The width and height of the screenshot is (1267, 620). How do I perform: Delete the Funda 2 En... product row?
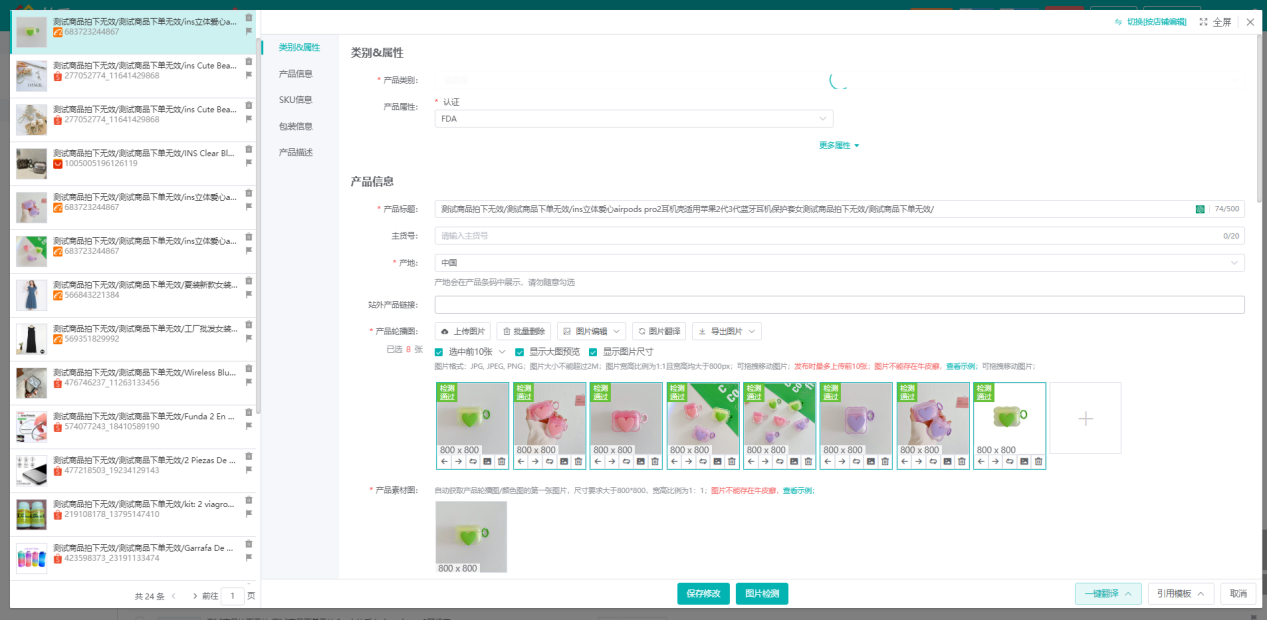tap(249, 414)
